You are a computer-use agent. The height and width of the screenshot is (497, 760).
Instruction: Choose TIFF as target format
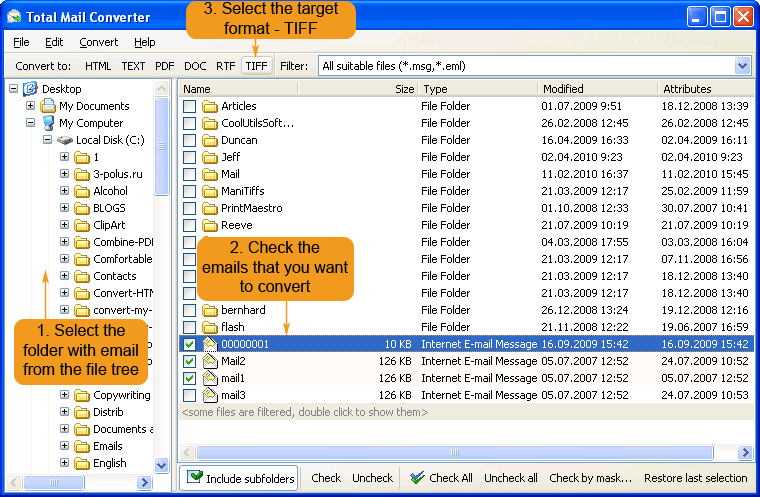[256, 66]
